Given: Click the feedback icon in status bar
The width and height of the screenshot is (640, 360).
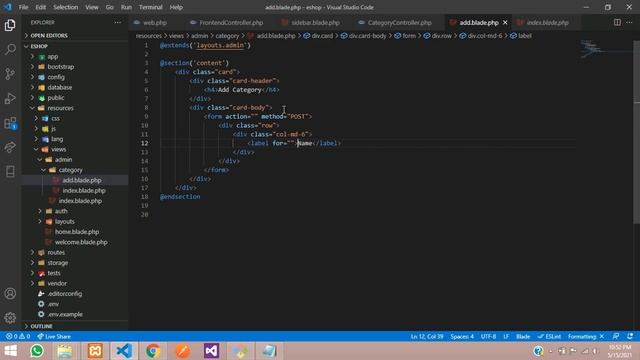Looking at the screenshot, I should [616, 336].
